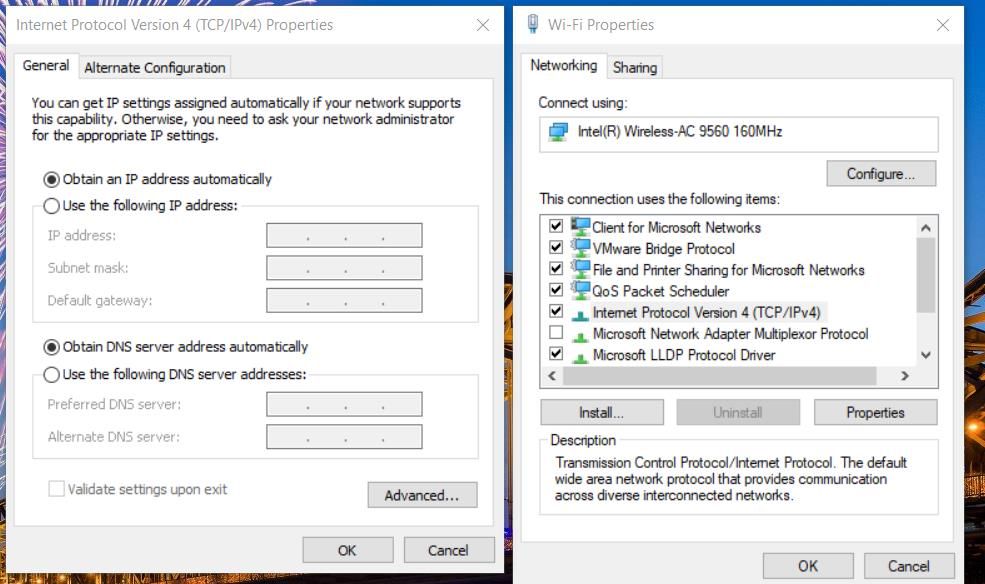Select File and Printer Sharing for Microsoft Networks
The width and height of the screenshot is (985, 584).
[728, 270]
